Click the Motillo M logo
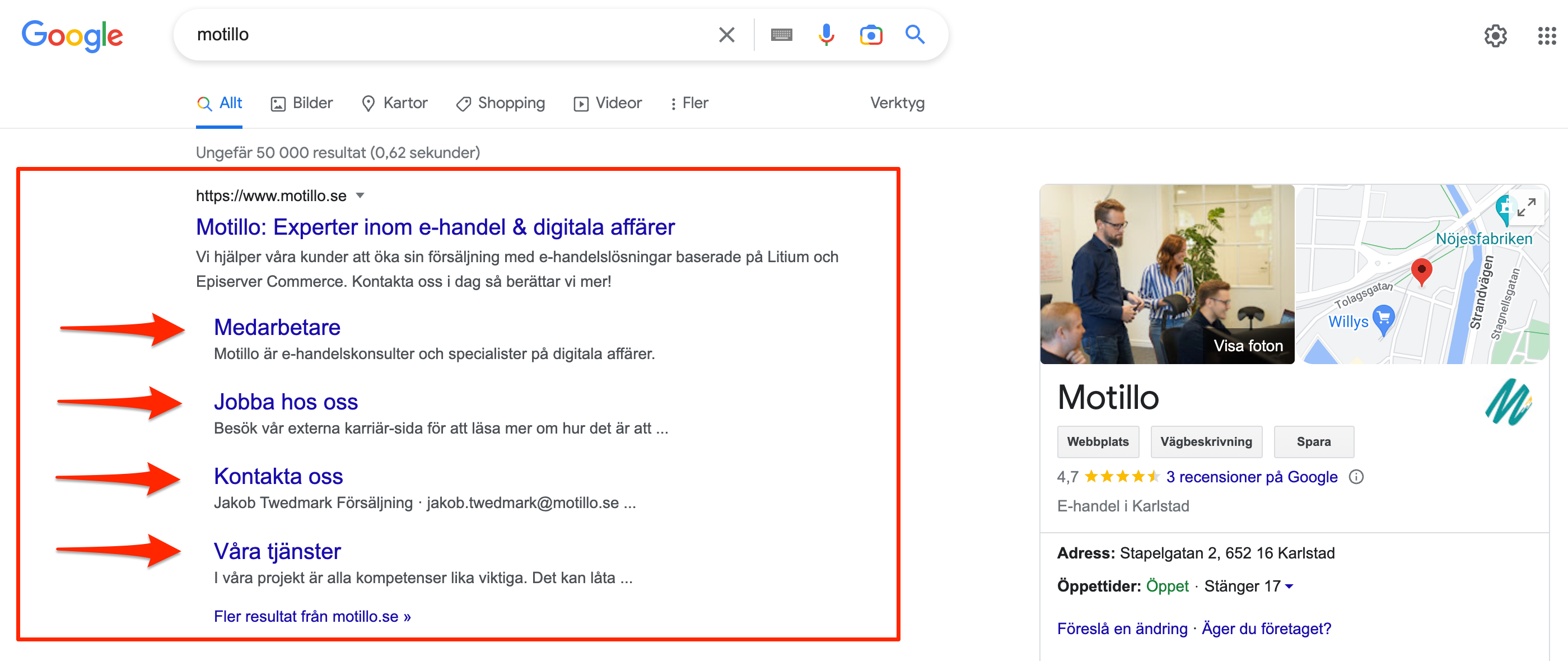Screen dimensions: 1568x661 point(1508,402)
